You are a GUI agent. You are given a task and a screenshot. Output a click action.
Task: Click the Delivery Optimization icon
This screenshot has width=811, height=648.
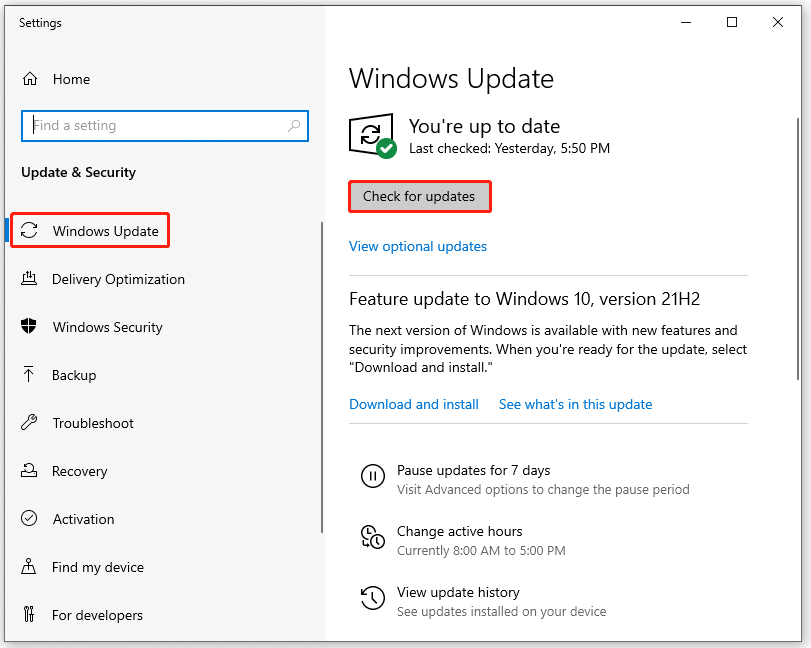(30, 279)
